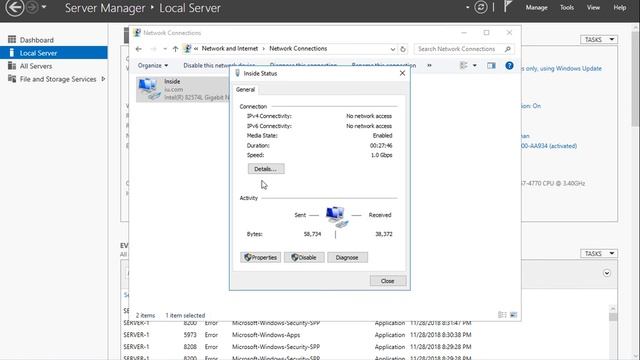The height and width of the screenshot is (360, 640).
Task: Click Network and Internet breadcrumb
Action: click(230, 49)
